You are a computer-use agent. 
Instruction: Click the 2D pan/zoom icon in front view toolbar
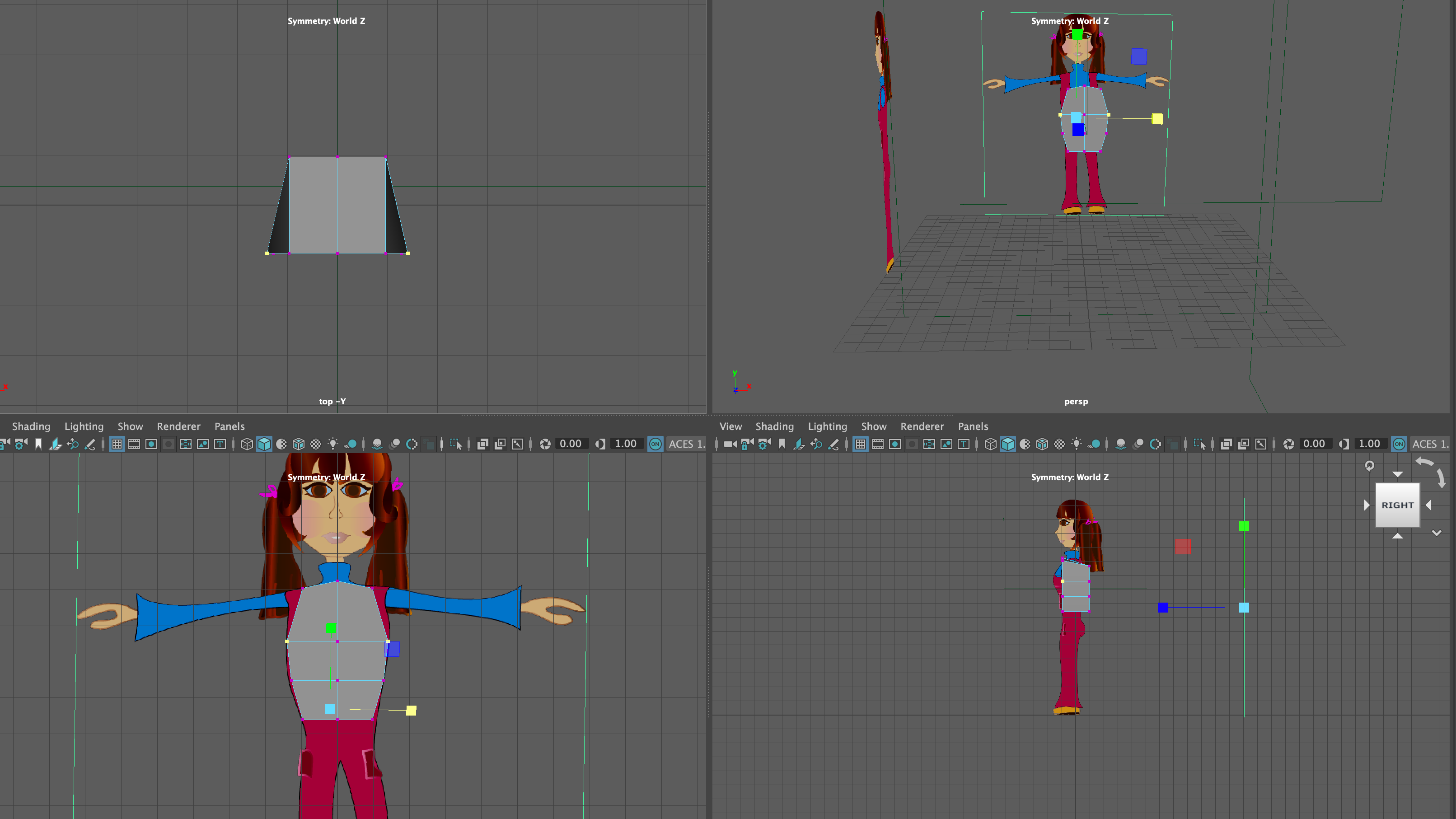[x=72, y=444]
